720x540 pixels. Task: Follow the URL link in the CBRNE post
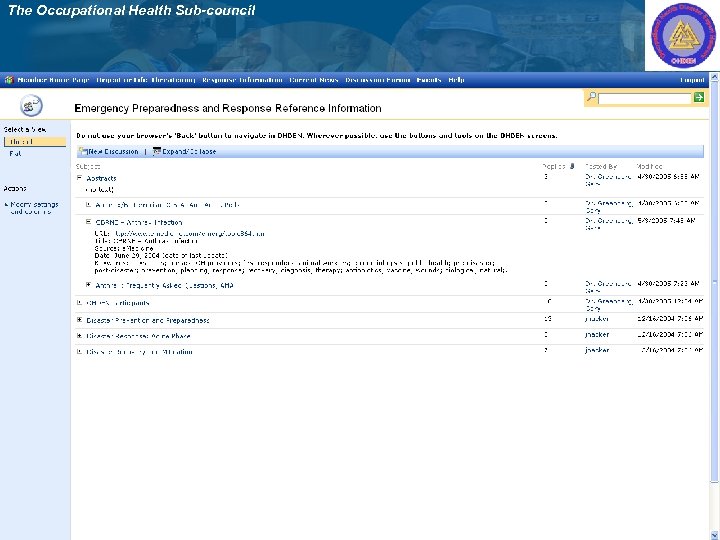[190, 234]
